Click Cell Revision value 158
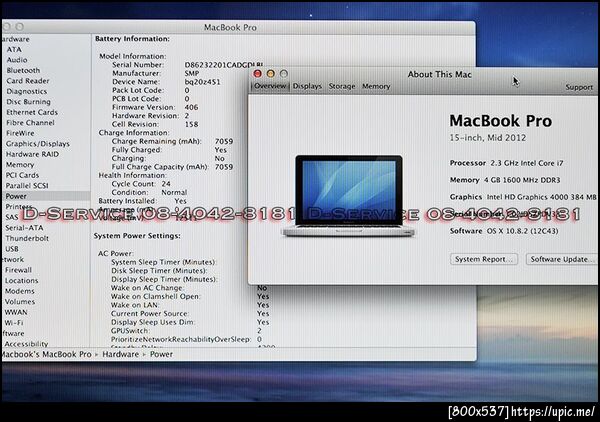Viewport: 600px width, 422px height. pyautogui.click(x=191, y=124)
